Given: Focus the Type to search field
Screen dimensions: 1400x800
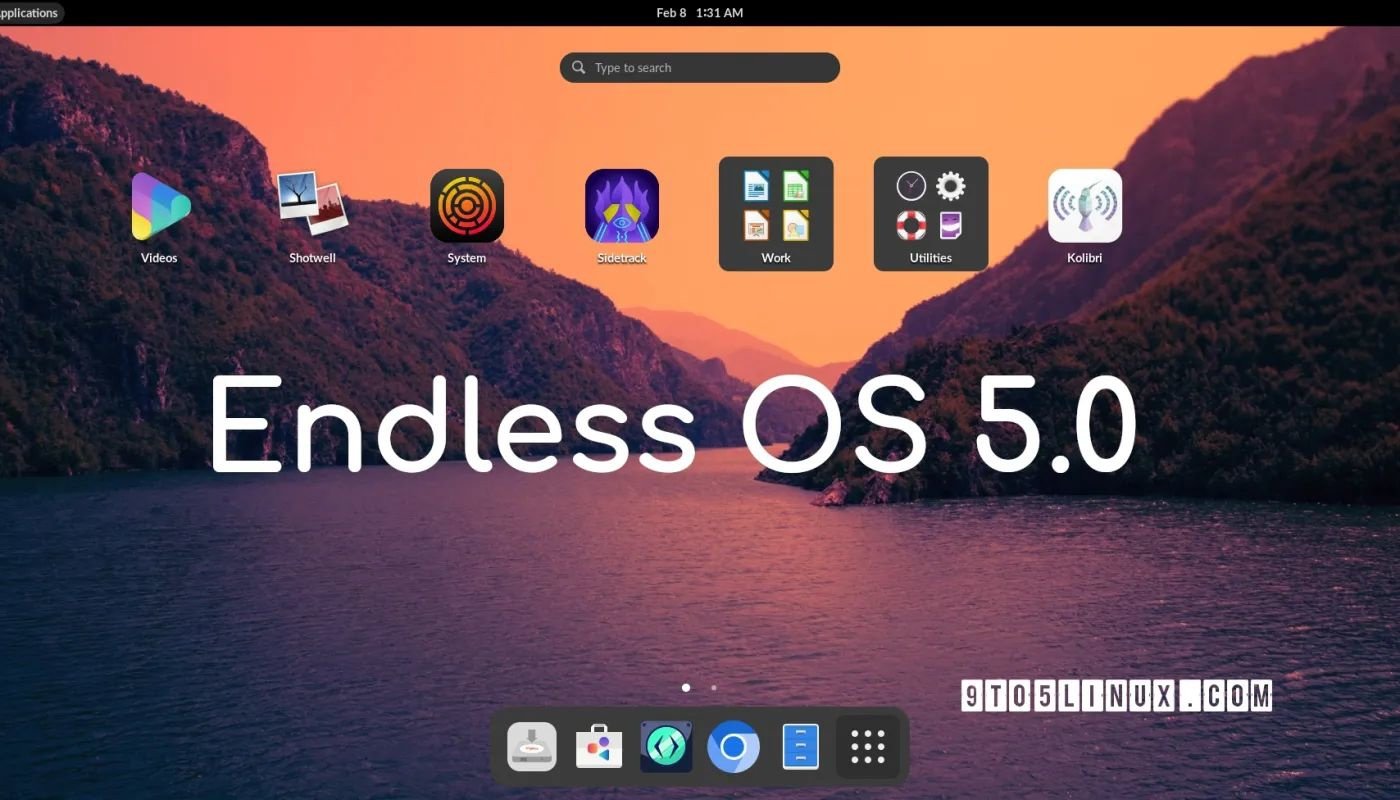Looking at the screenshot, I should [x=700, y=68].
